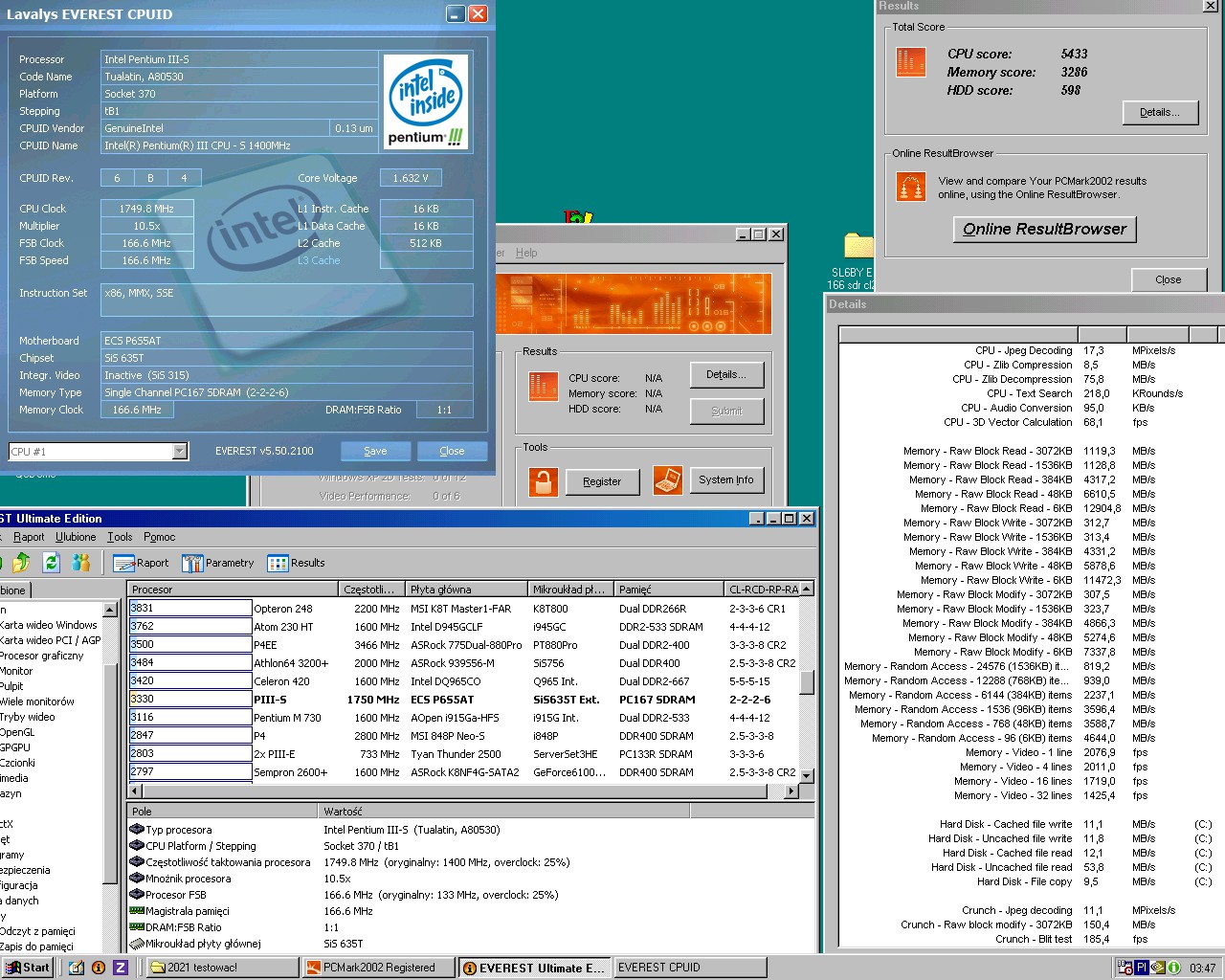The height and width of the screenshot is (980, 1225).
Task: Click scroll up arrow in benchmark list
Action: (x=807, y=589)
